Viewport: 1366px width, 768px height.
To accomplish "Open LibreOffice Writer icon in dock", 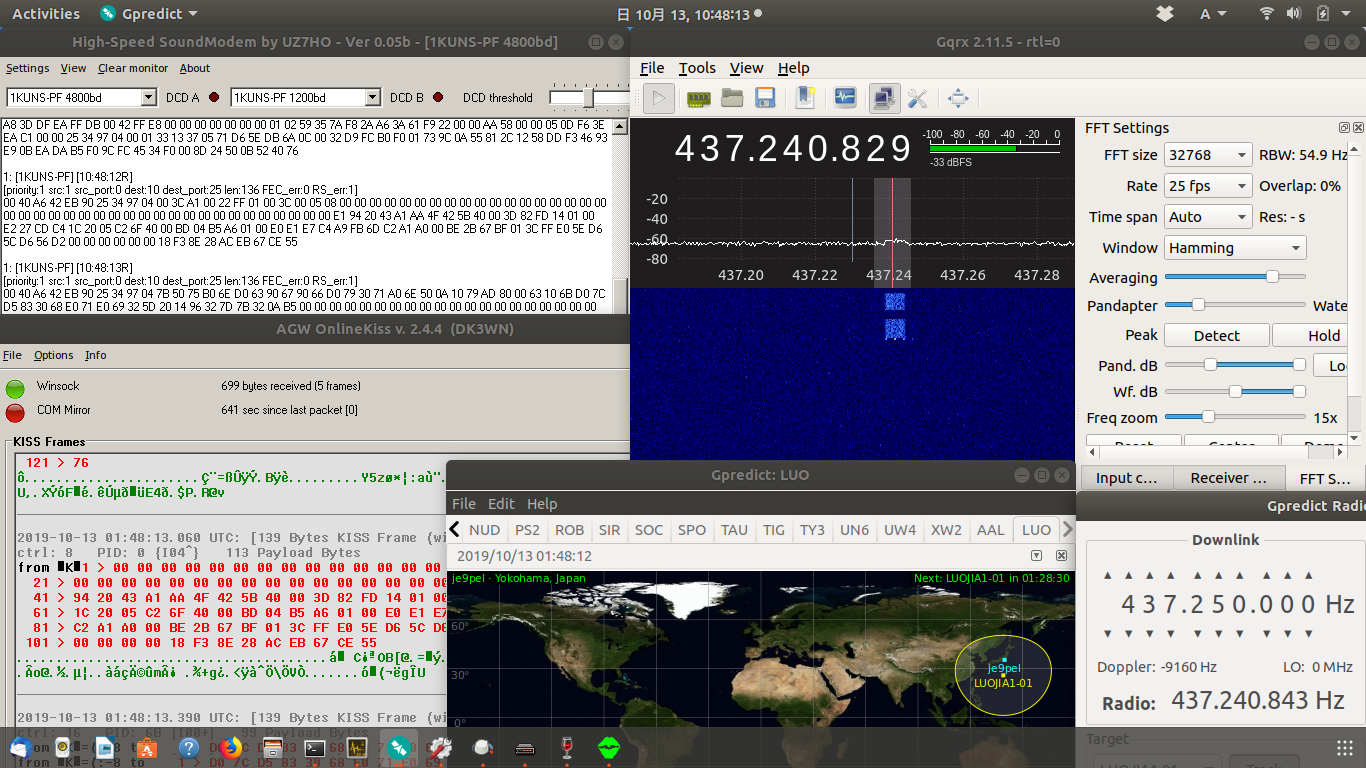I will [x=104, y=747].
